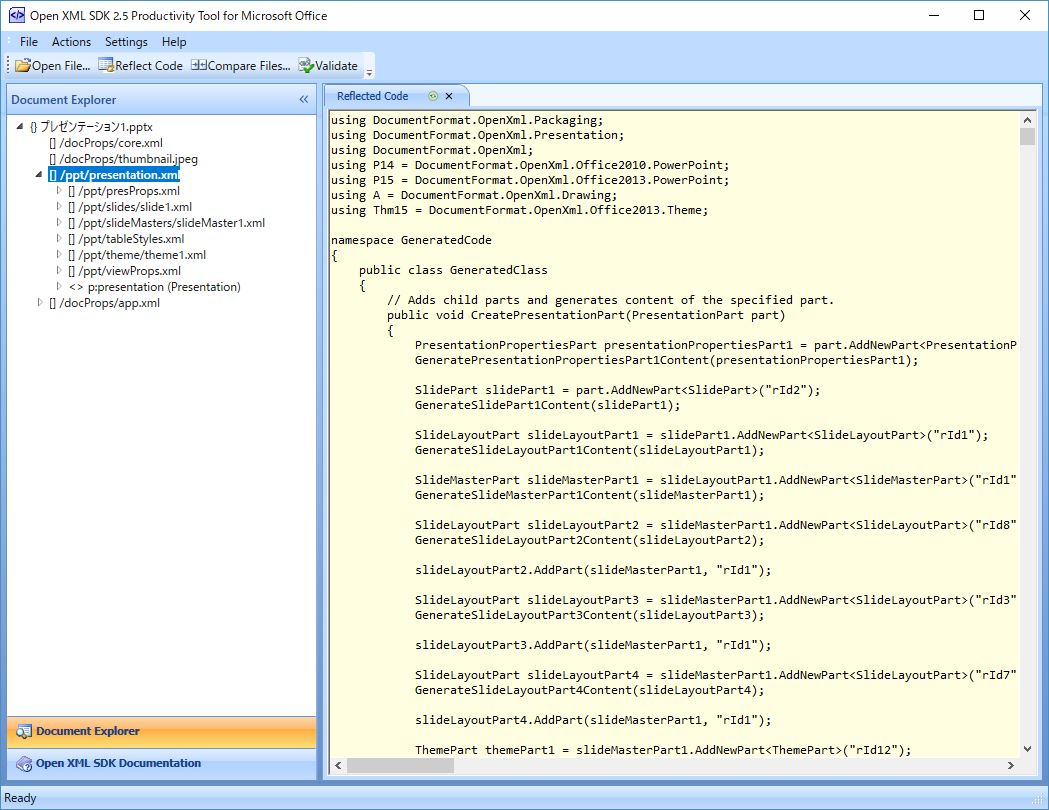
Task: Click the Document Explorer pane icon at bottom
Action: [23, 732]
